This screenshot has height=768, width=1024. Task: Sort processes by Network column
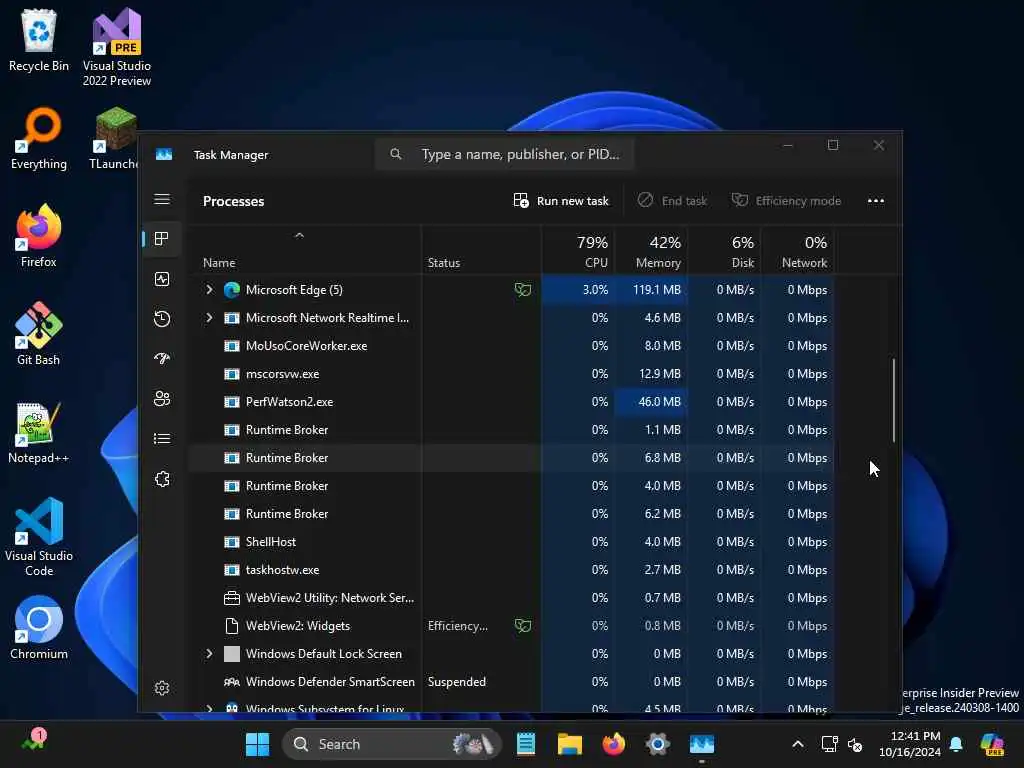(797, 251)
